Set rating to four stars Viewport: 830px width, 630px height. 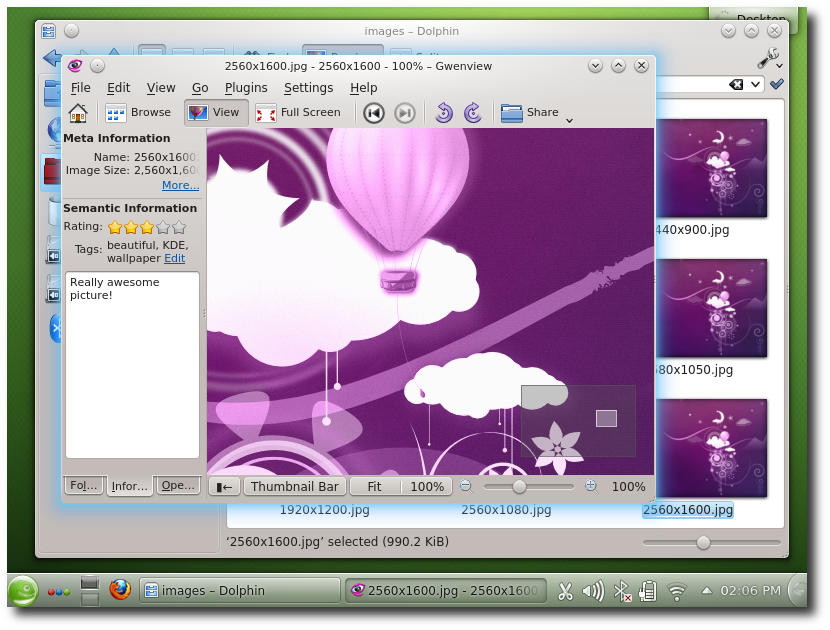(x=163, y=227)
